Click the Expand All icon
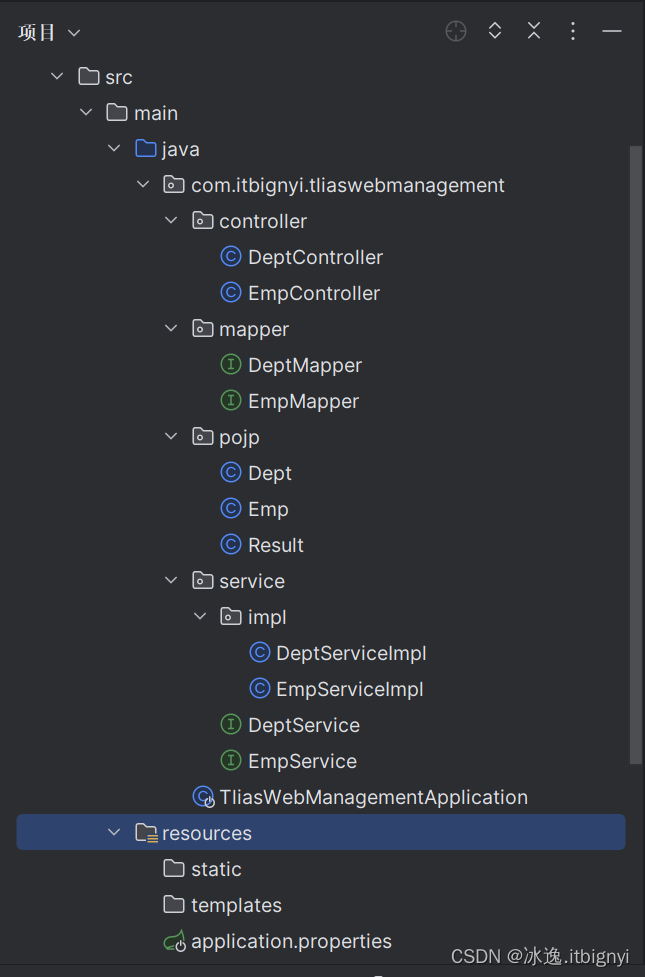Image resolution: width=645 pixels, height=977 pixels. [x=495, y=31]
